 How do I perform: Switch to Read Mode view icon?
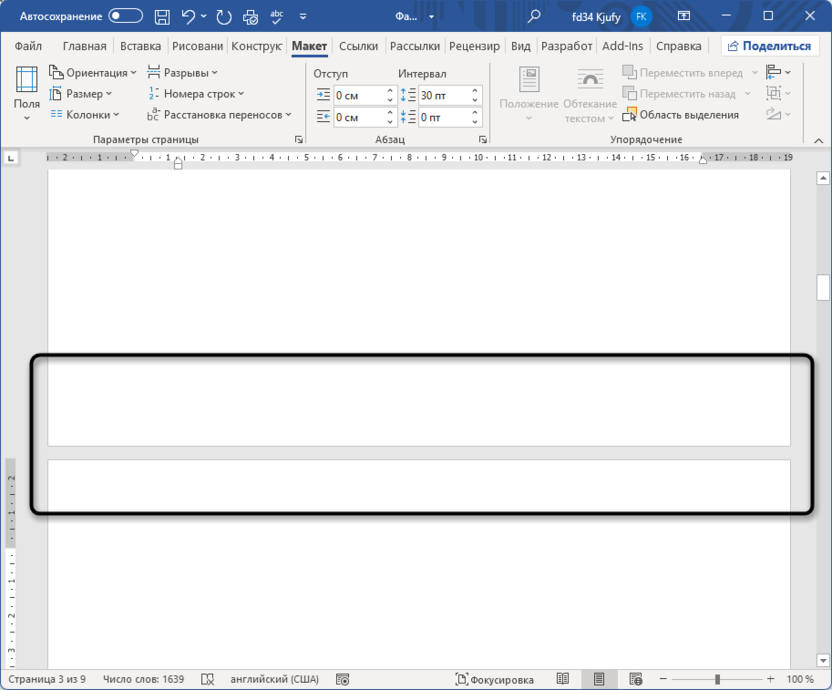pyautogui.click(x=562, y=679)
